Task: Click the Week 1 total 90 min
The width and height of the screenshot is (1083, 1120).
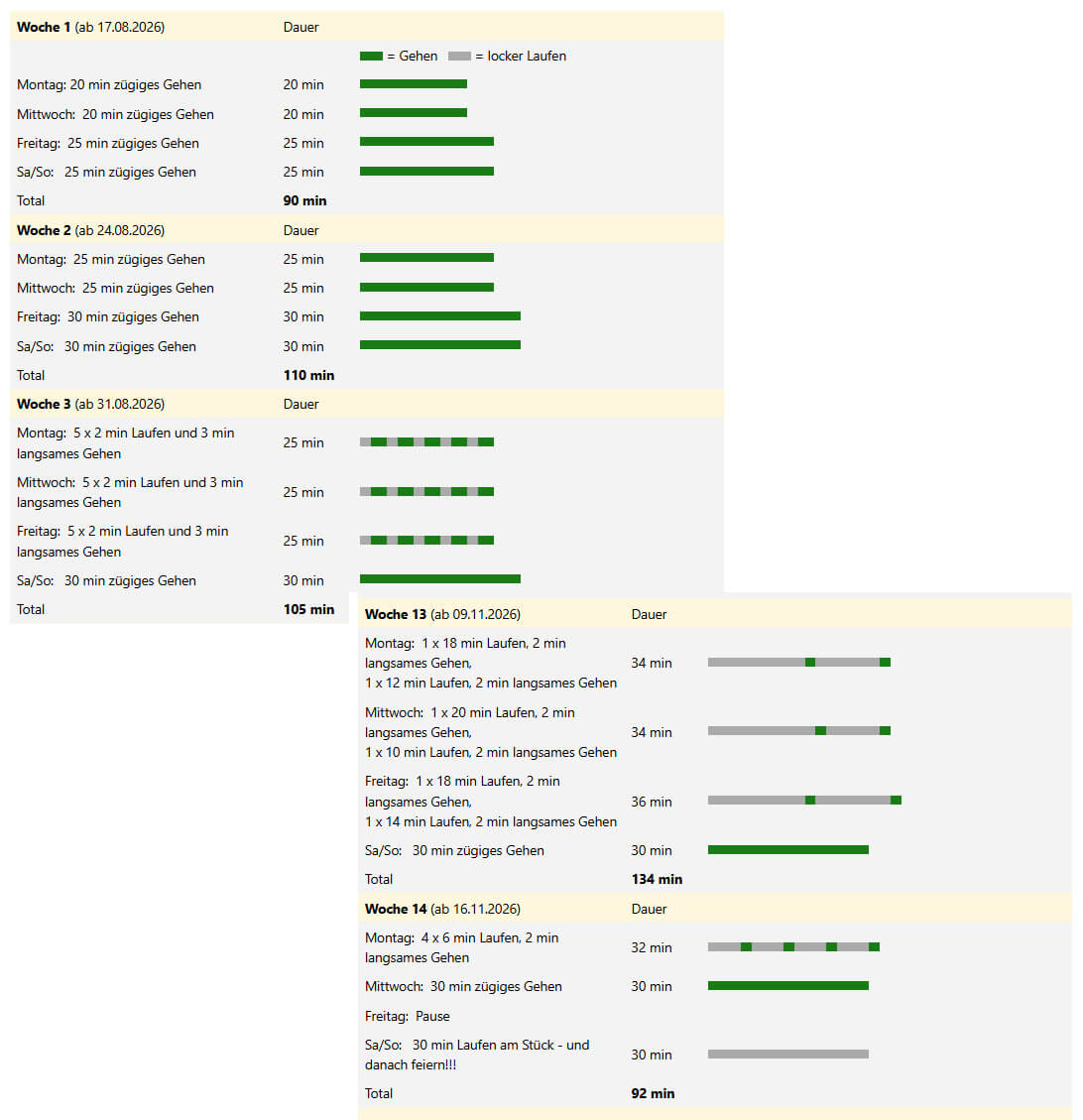Action: [x=304, y=200]
